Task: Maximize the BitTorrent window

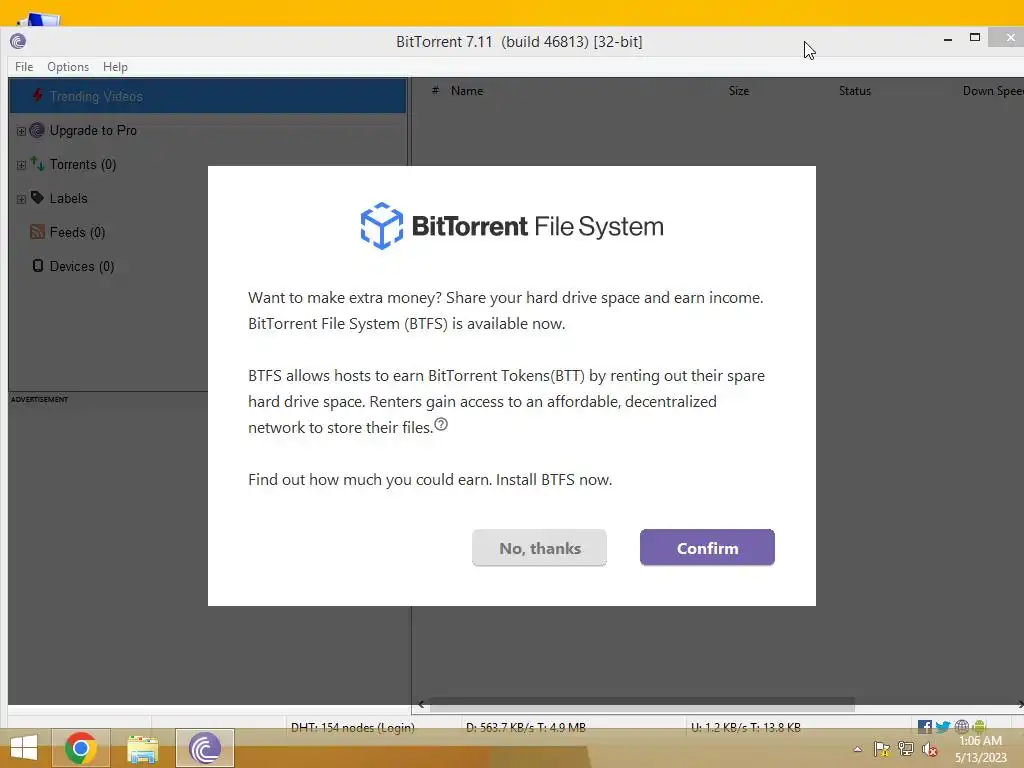Action: tap(974, 38)
